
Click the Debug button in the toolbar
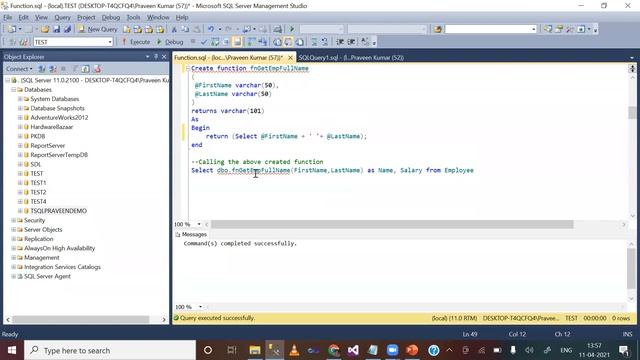(x=170, y=42)
